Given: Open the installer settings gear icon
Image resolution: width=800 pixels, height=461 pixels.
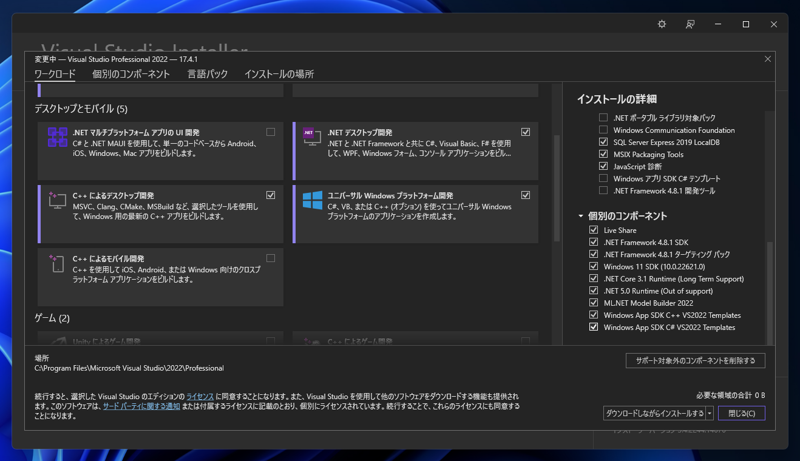Looking at the screenshot, I should pyautogui.click(x=662, y=24).
